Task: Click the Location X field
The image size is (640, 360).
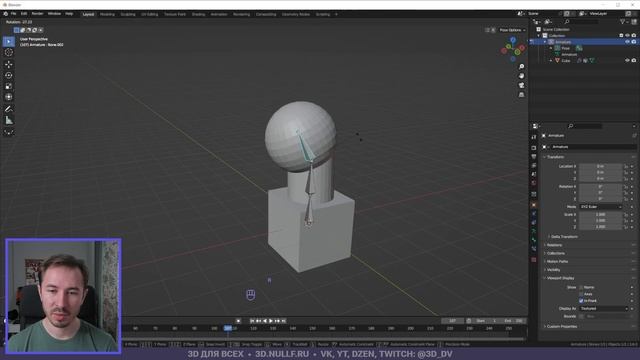Action: (x=600, y=167)
